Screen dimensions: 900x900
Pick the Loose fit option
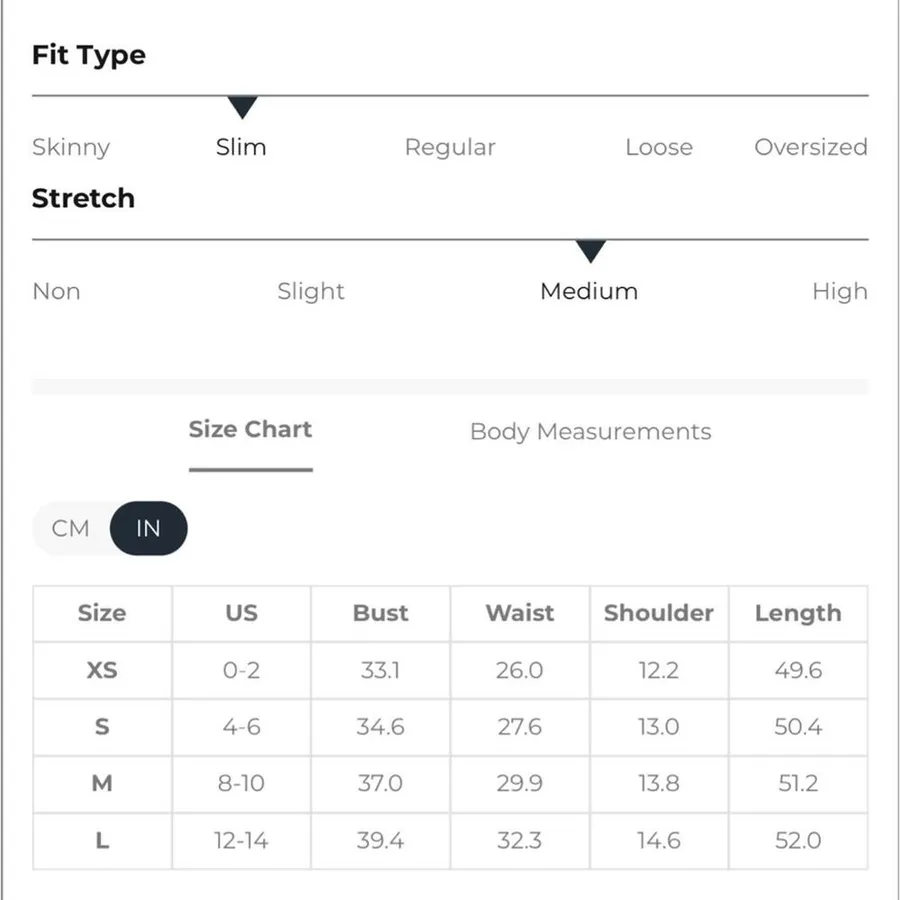click(x=659, y=148)
